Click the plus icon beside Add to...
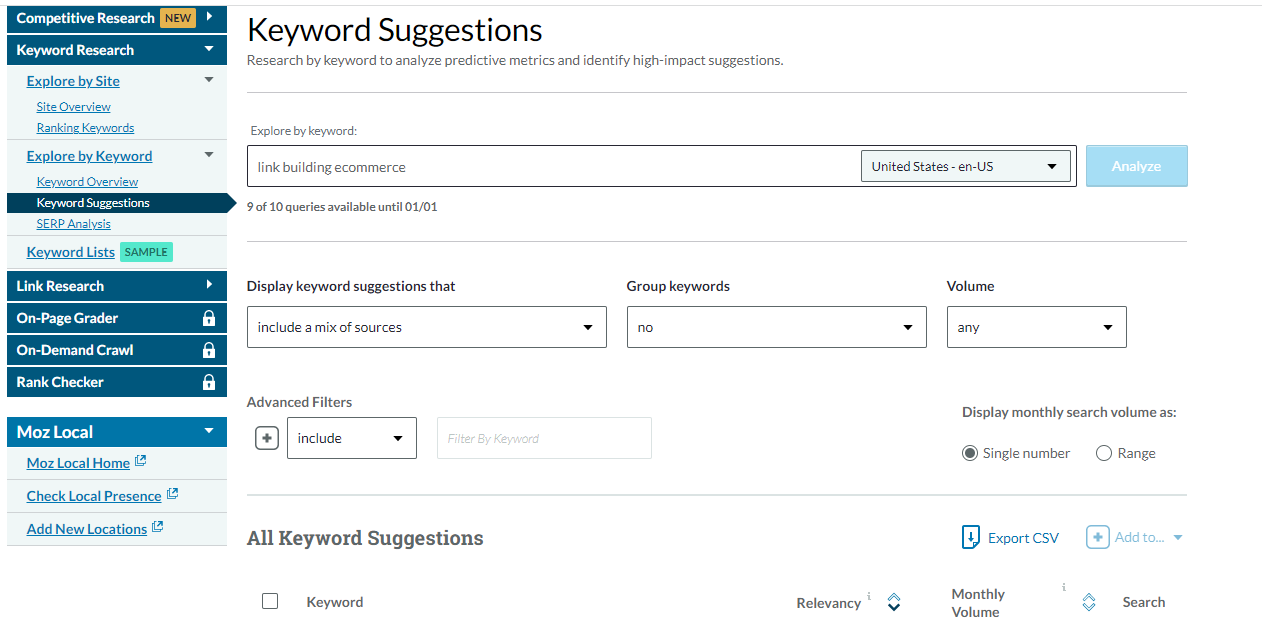This screenshot has height=626, width=1262. 1097,538
